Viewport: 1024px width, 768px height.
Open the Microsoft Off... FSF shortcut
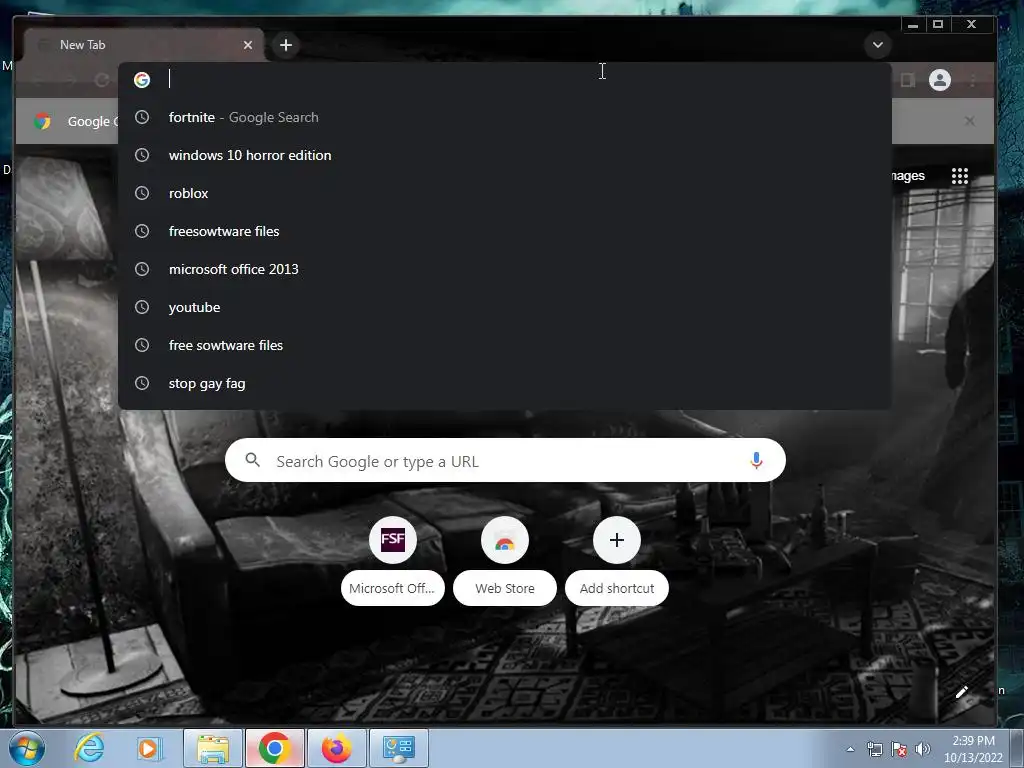pos(392,540)
